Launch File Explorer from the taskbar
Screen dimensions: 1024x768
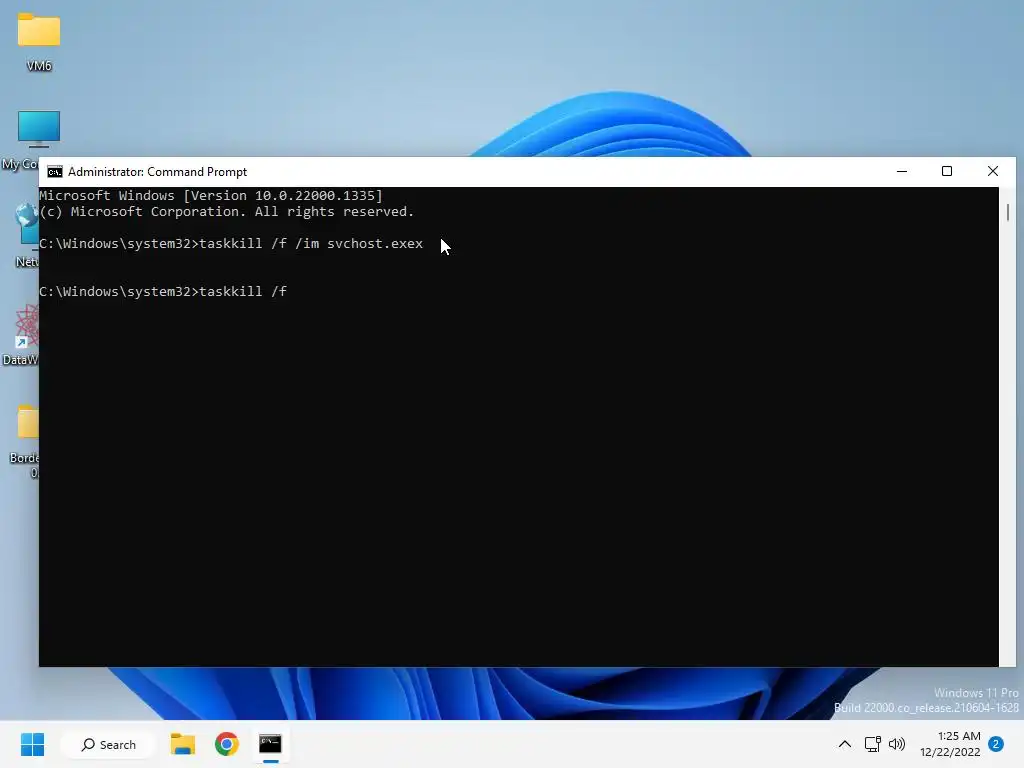tap(183, 744)
